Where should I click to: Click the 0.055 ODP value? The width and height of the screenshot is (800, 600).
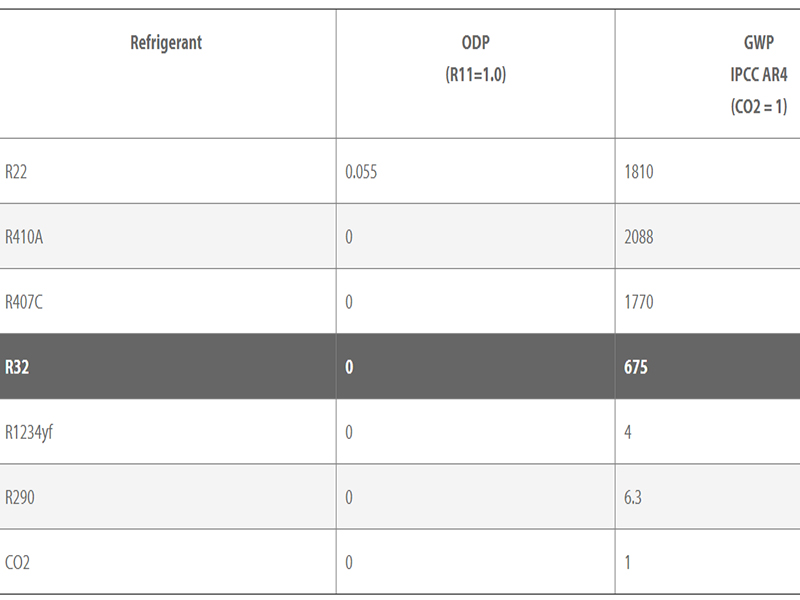pyautogui.click(x=361, y=172)
